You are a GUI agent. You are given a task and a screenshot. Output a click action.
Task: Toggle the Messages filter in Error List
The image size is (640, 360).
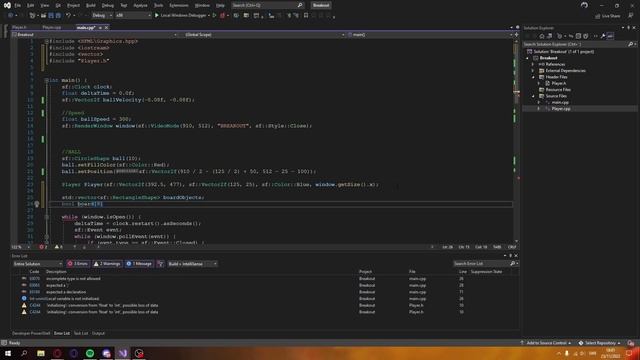pos(139,264)
